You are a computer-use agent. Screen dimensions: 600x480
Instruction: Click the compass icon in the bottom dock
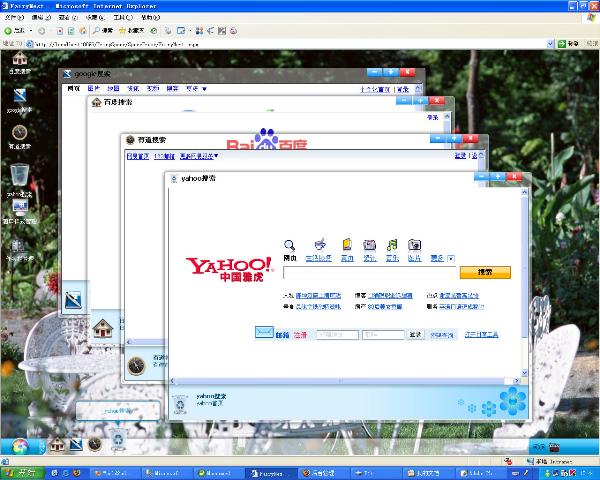(x=95, y=444)
